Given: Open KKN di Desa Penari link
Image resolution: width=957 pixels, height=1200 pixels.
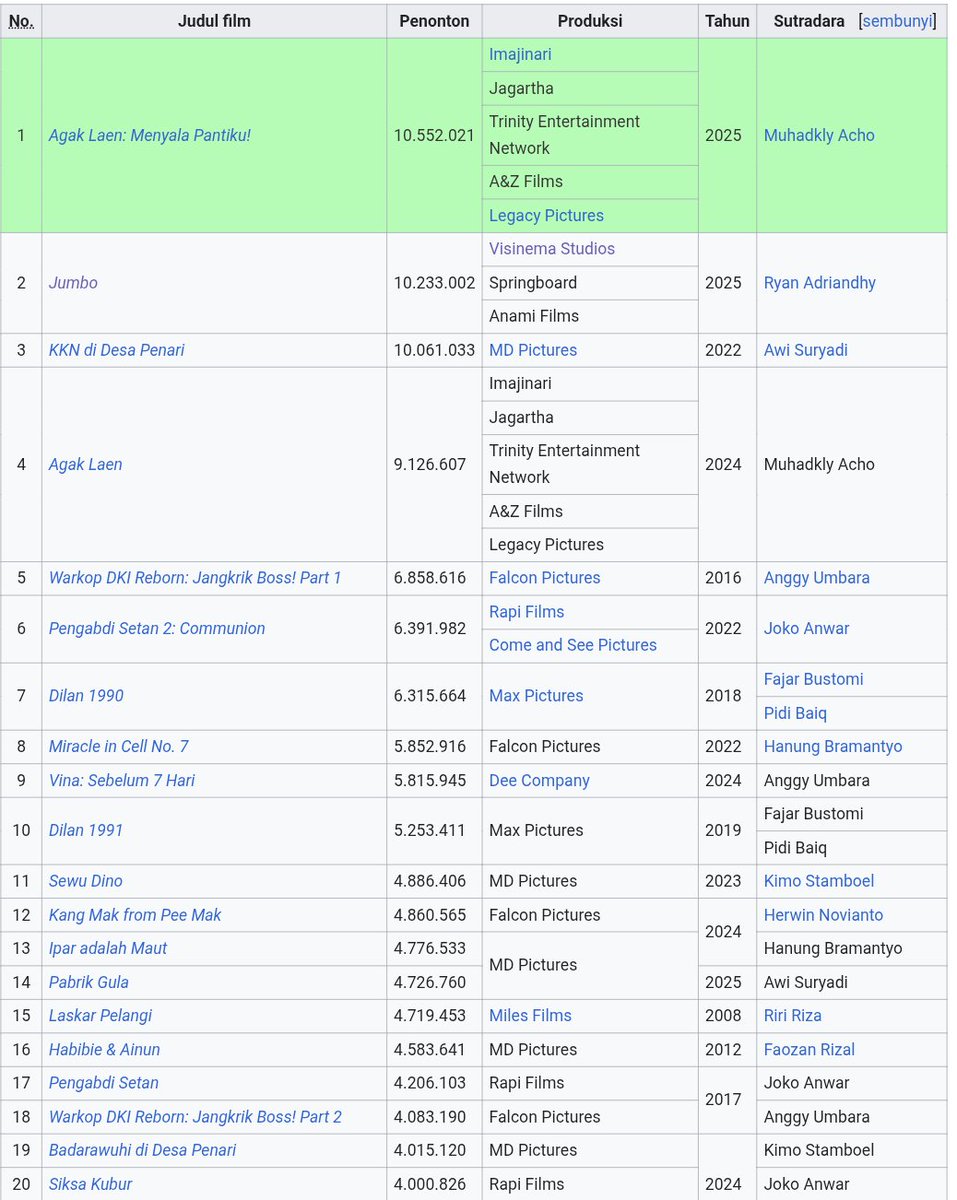Looking at the screenshot, I should click(117, 350).
